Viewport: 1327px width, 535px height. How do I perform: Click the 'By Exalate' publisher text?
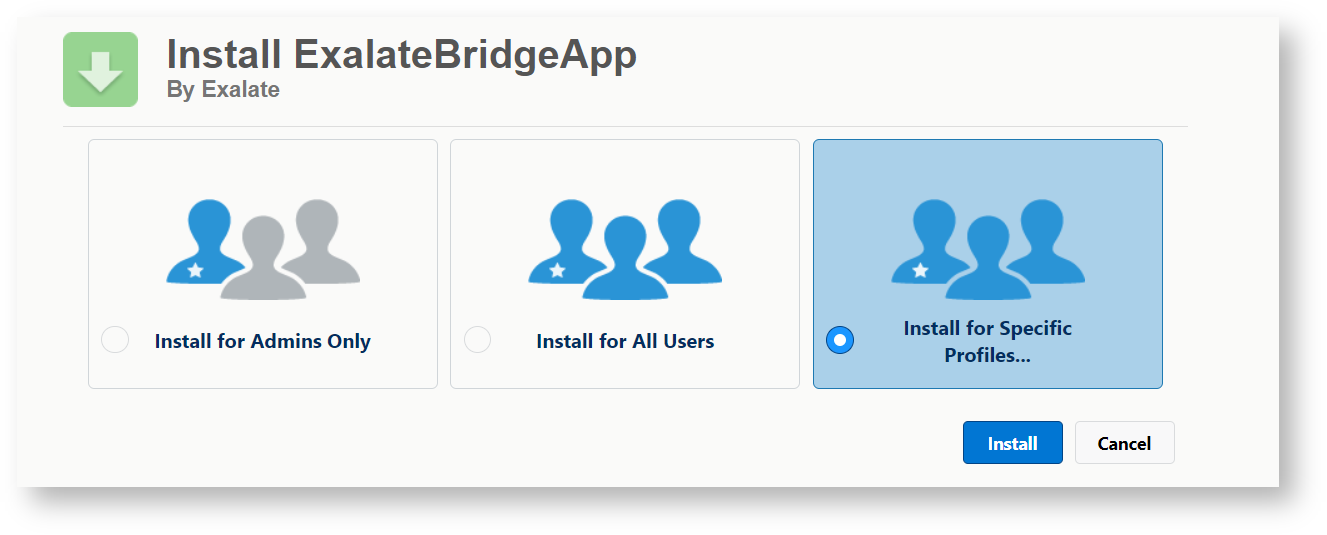click(x=223, y=89)
